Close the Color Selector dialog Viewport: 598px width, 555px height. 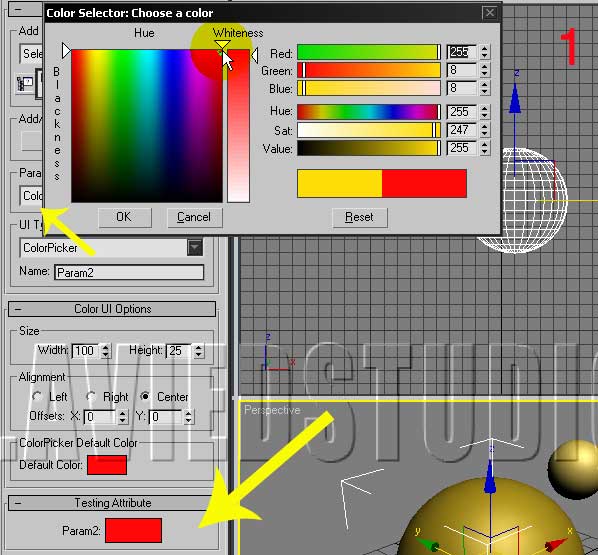coord(490,13)
